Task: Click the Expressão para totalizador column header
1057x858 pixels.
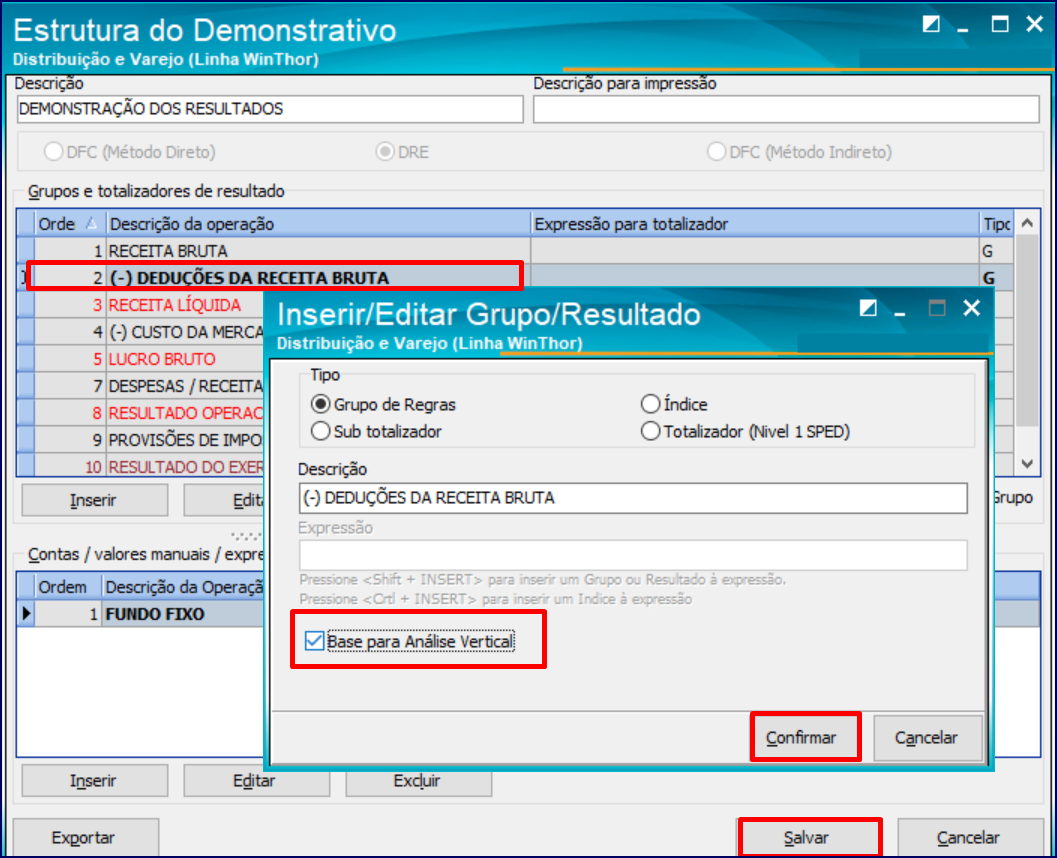Action: pos(755,224)
